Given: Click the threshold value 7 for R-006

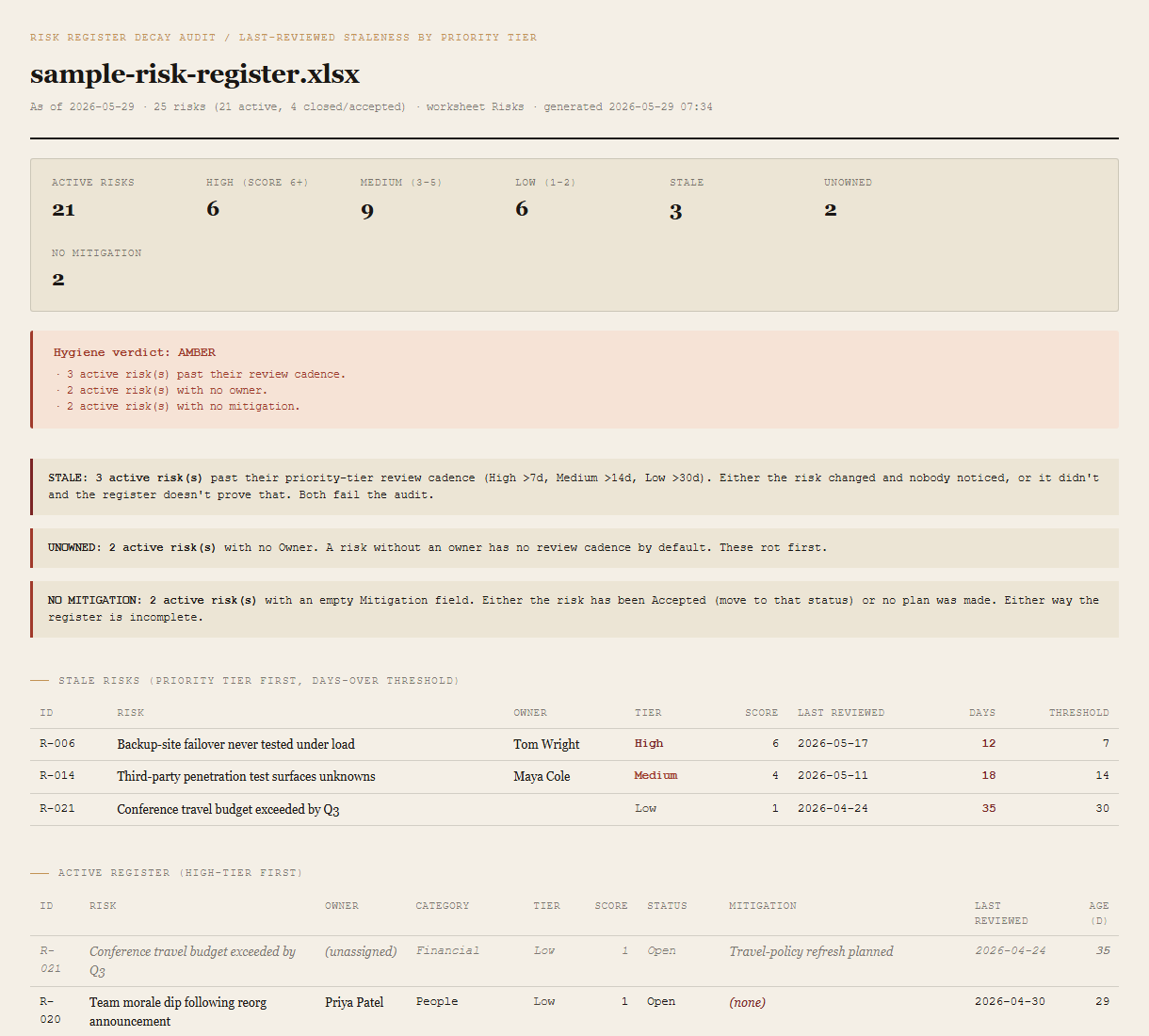Looking at the screenshot, I should point(1106,743).
